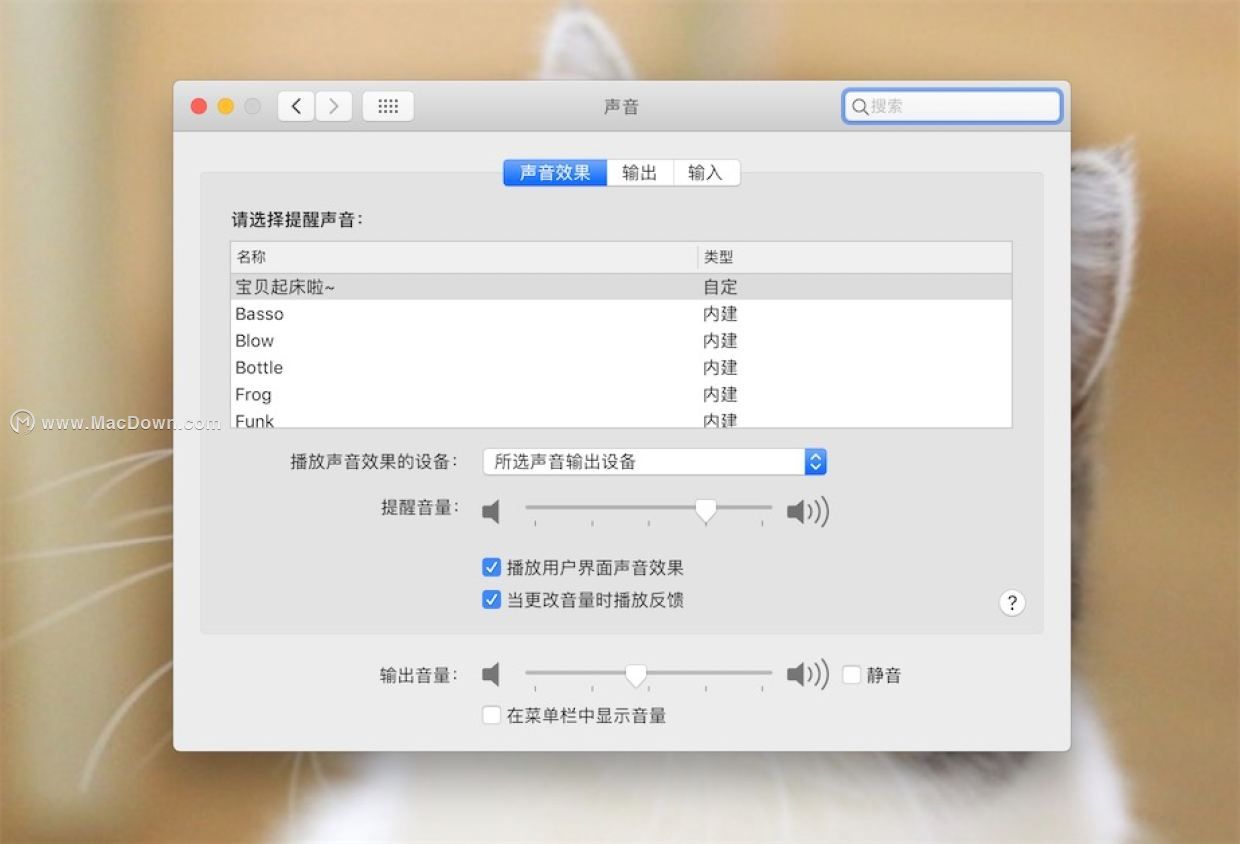Select alert sound 宝贝起床啦~
This screenshot has width=1240, height=844.
(x=621, y=287)
